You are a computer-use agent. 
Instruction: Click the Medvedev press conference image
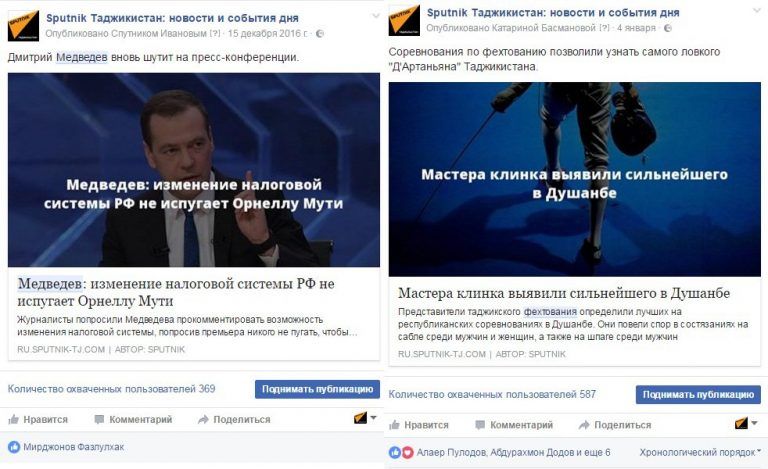point(194,170)
